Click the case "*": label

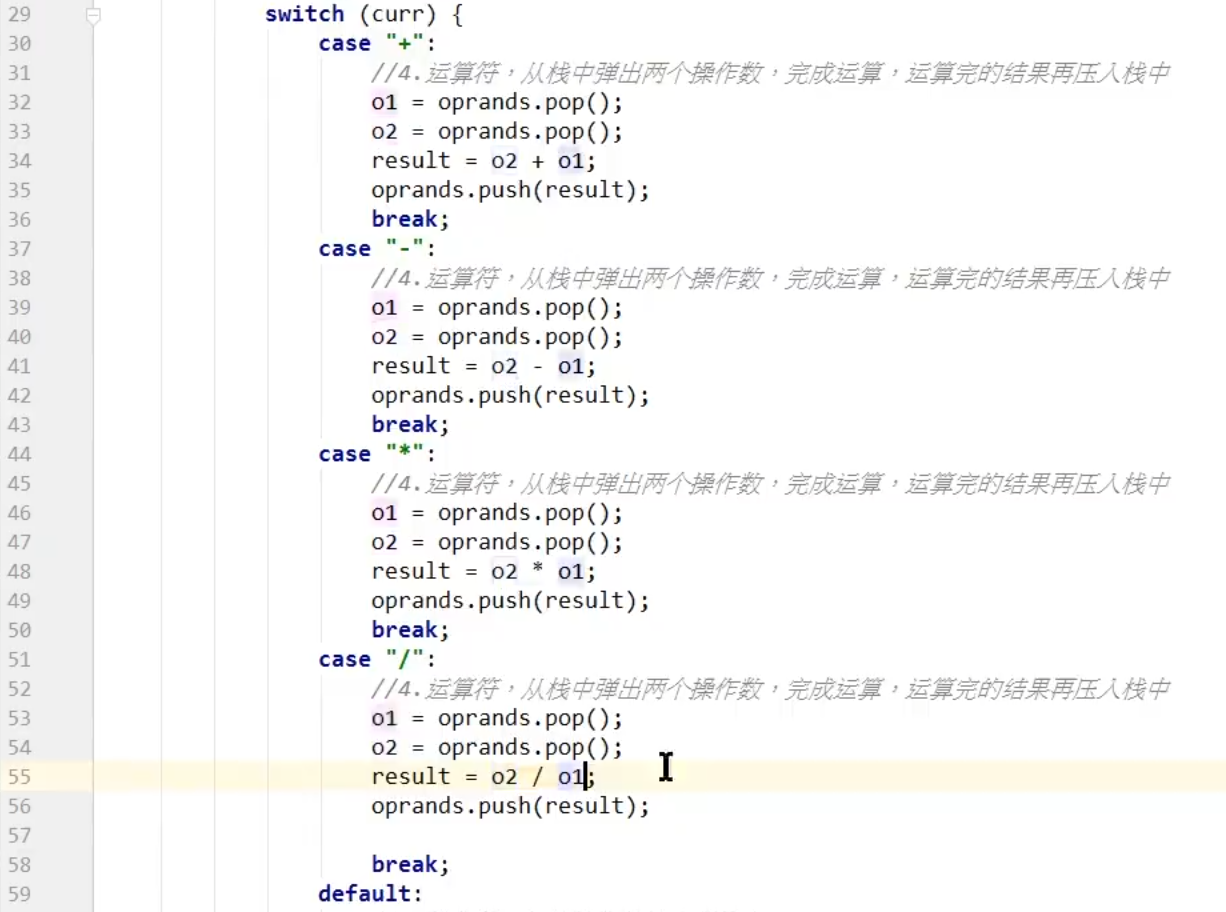pyautogui.click(x=377, y=455)
